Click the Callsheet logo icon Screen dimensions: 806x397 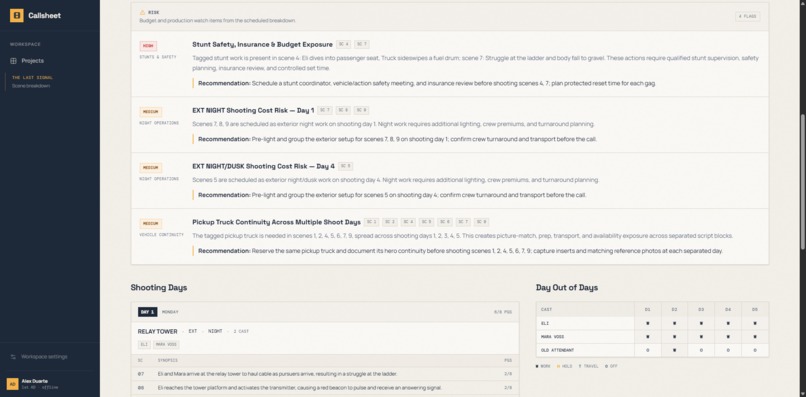click(x=16, y=15)
